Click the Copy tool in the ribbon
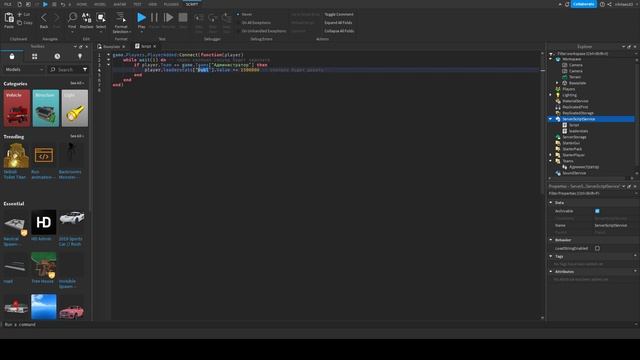Image resolution: width=640 pixels, height=360 pixels. coord(24,23)
